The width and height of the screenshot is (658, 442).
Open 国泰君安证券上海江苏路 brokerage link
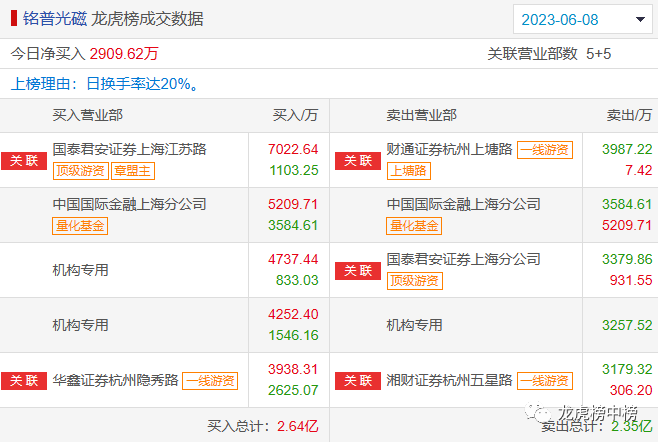(x=130, y=149)
